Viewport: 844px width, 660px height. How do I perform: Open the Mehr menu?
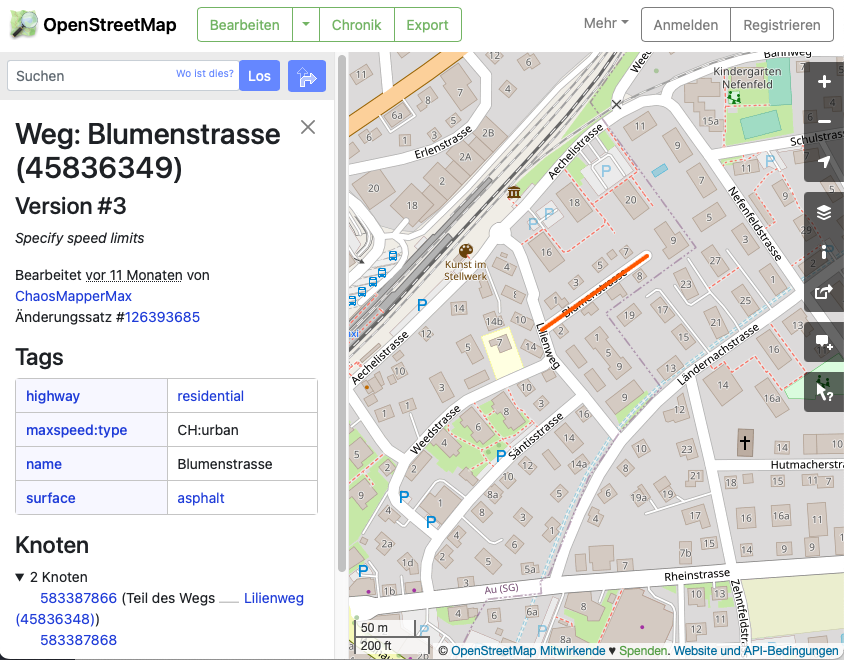(604, 22)
